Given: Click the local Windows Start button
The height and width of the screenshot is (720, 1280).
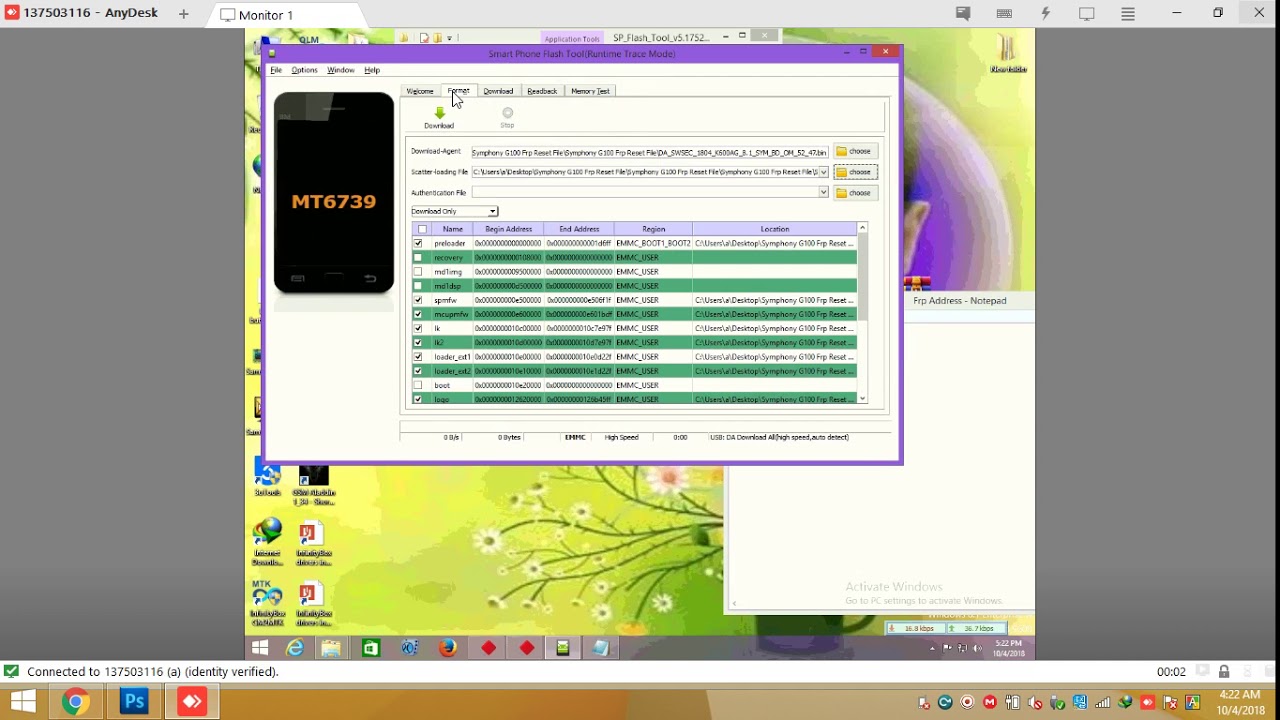Looking at the screenshot, I should pos(23,702).
